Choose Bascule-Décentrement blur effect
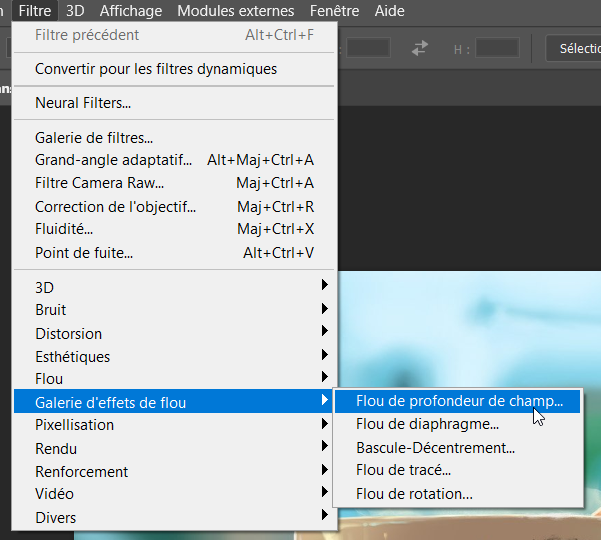 [x=435, y=447]
